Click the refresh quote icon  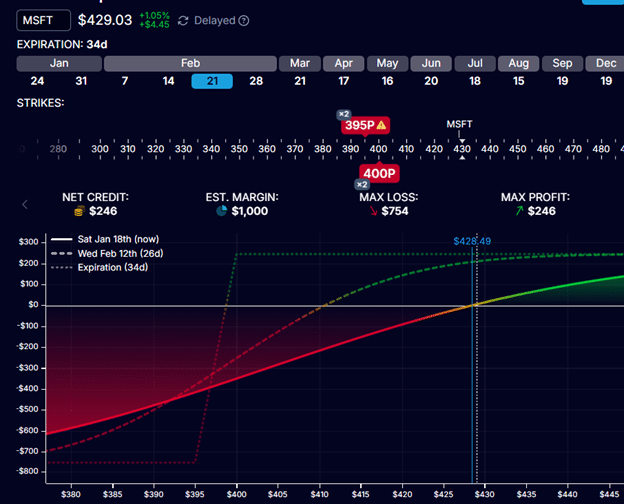tap(183, 21)
